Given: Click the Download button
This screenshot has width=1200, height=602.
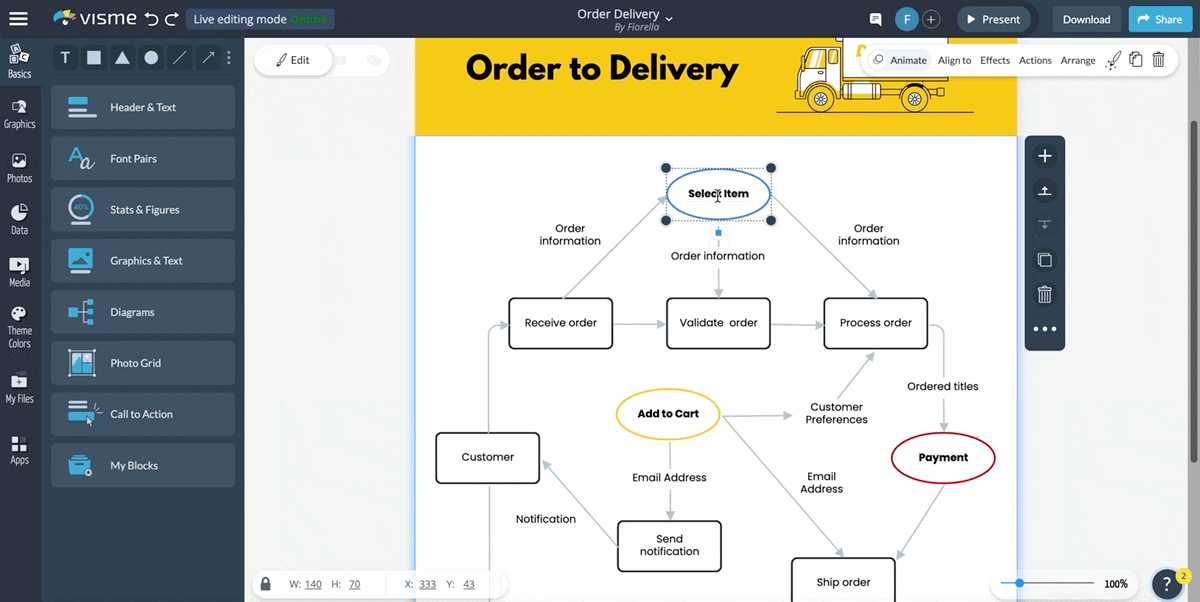Looking at the screenshot, I should pos(1086,18).
